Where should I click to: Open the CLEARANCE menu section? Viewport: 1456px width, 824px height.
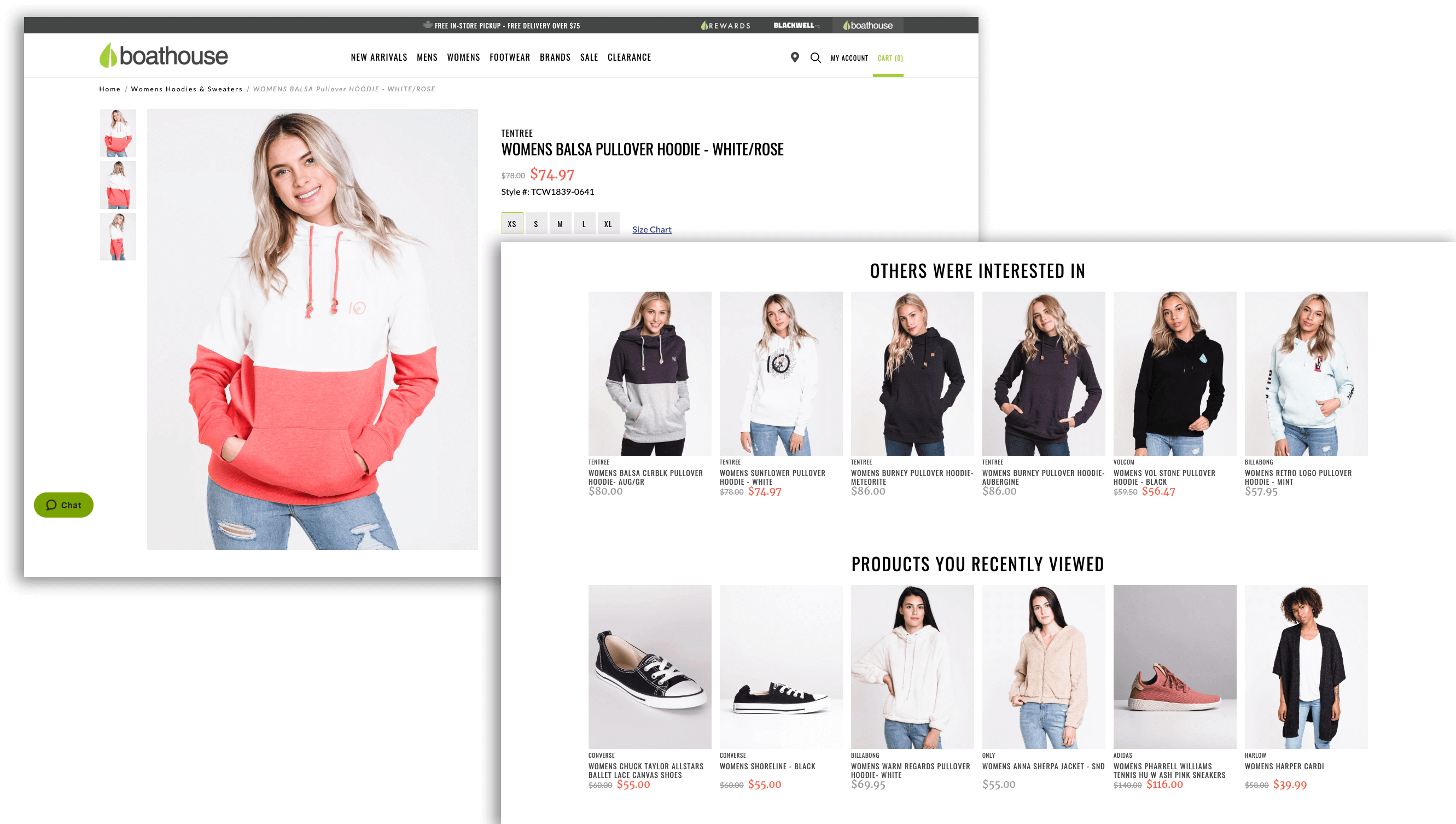pyautogui.click(x=629, y=57)
